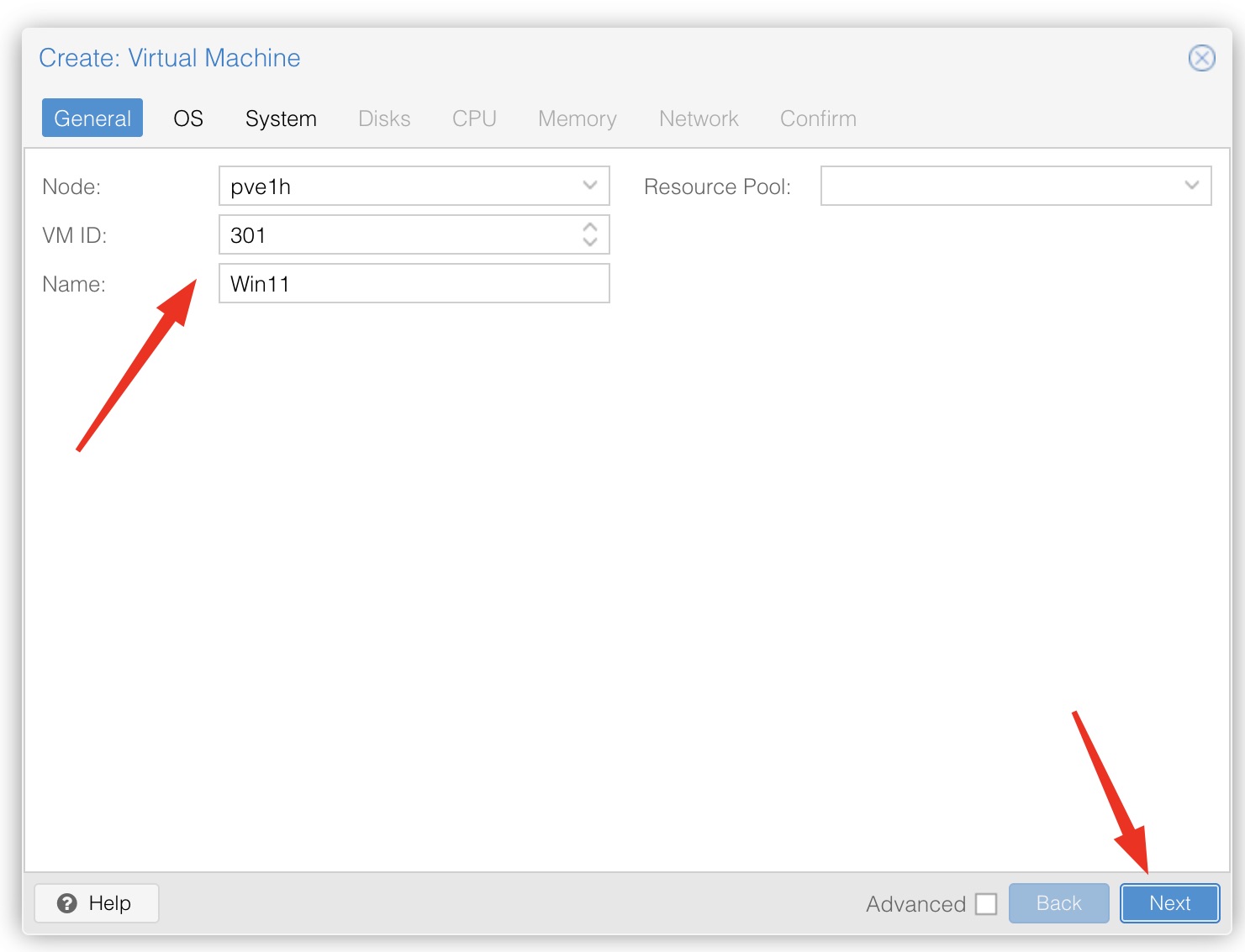
Task: Select the Network tab
Action: pyautogui.click(x=699, y=118)
